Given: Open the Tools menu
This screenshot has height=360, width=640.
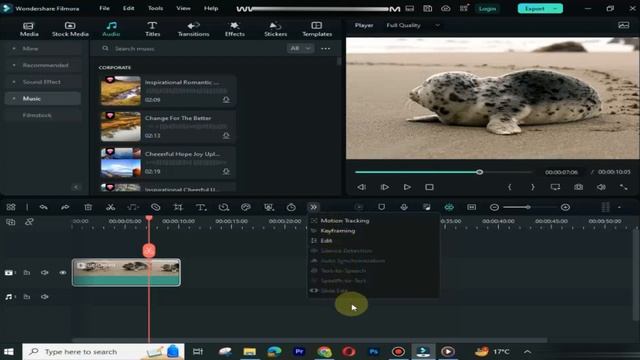Looking at the screenshot, I should pos(155,8).
